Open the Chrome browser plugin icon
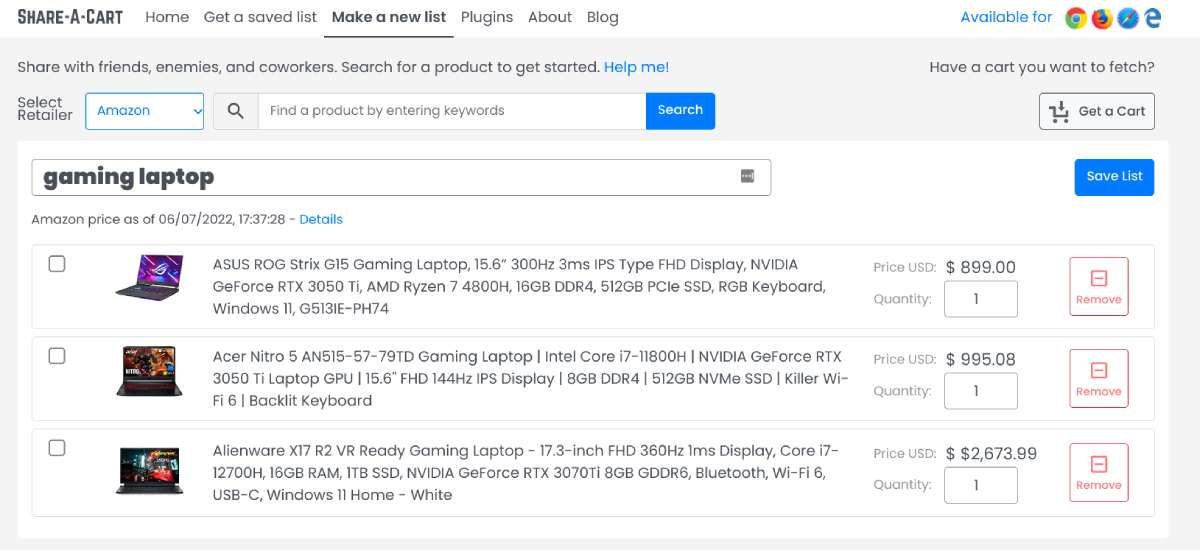This screenshot has height=550, width=1200. [1076, 17]
